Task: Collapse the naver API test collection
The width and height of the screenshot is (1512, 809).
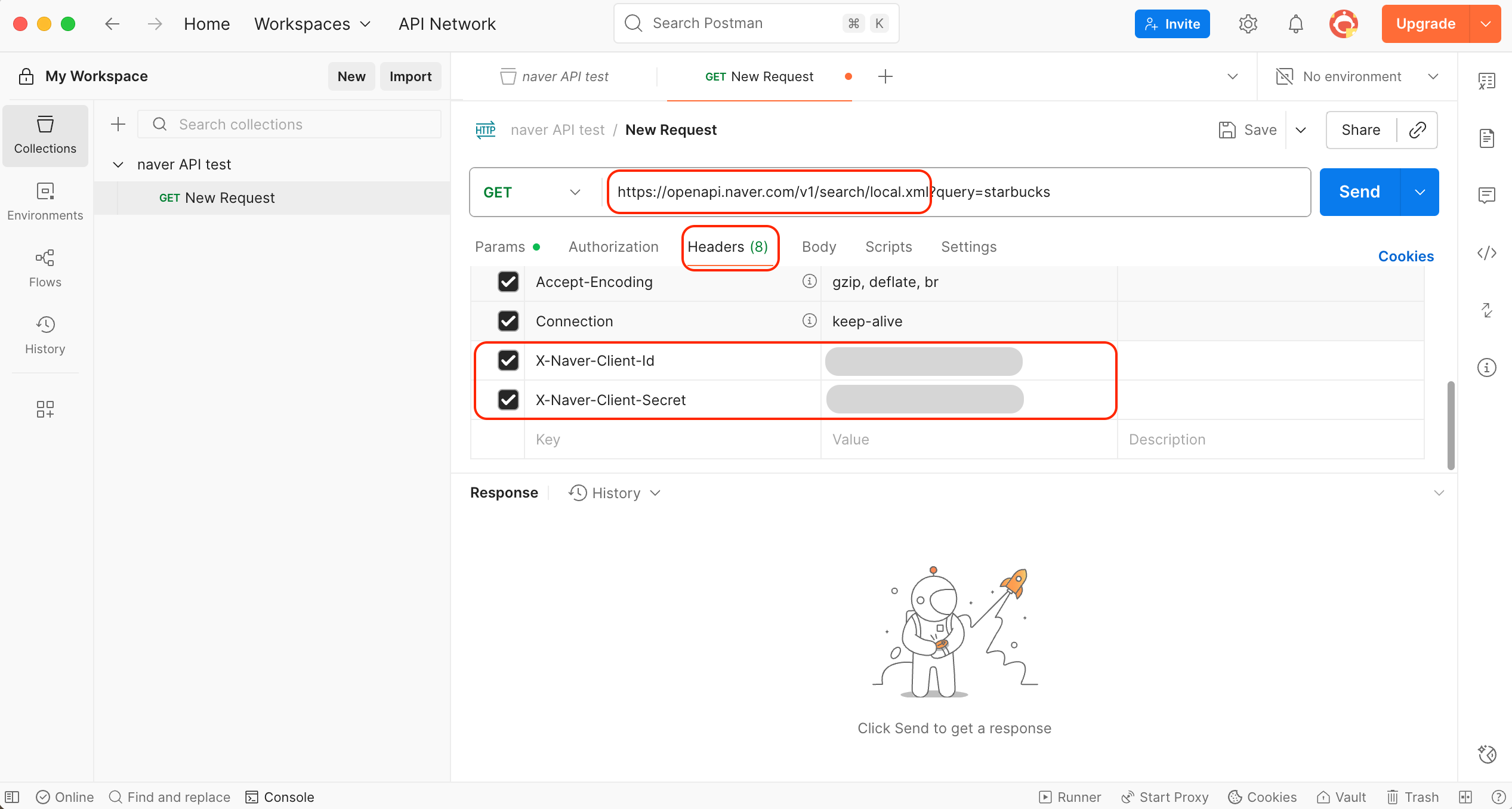Action: [x=118, y=165]
